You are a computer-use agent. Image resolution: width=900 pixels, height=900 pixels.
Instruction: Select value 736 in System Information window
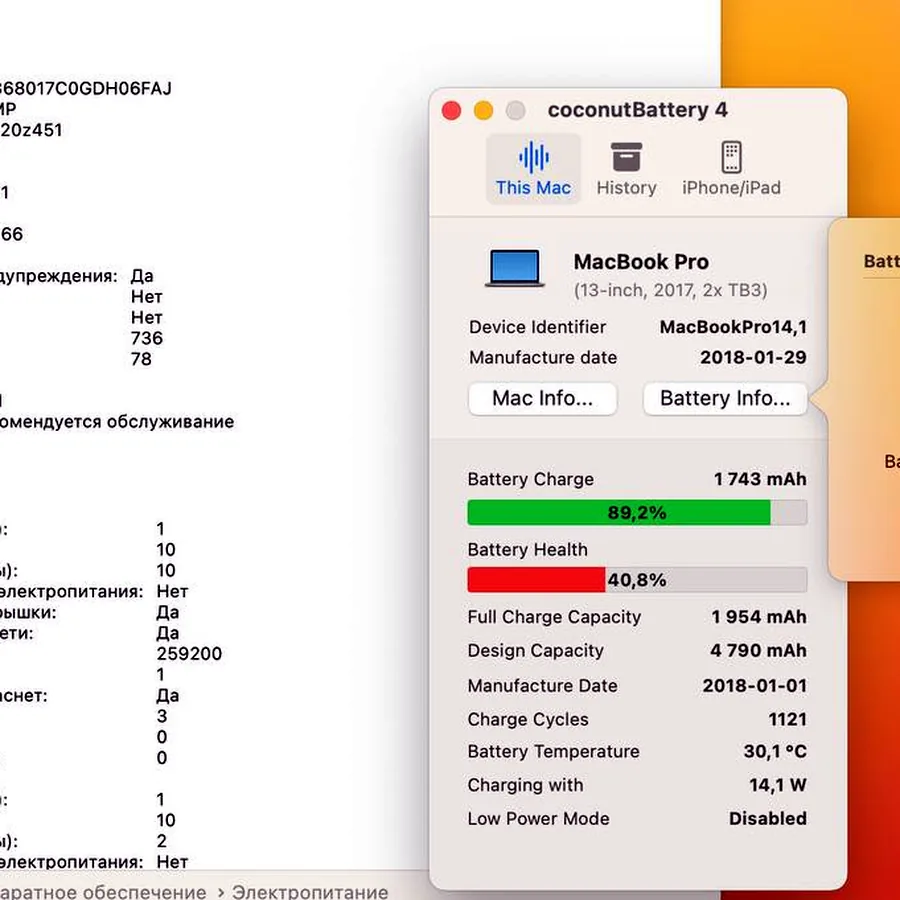pyautogui.click(x=147, y=338)
